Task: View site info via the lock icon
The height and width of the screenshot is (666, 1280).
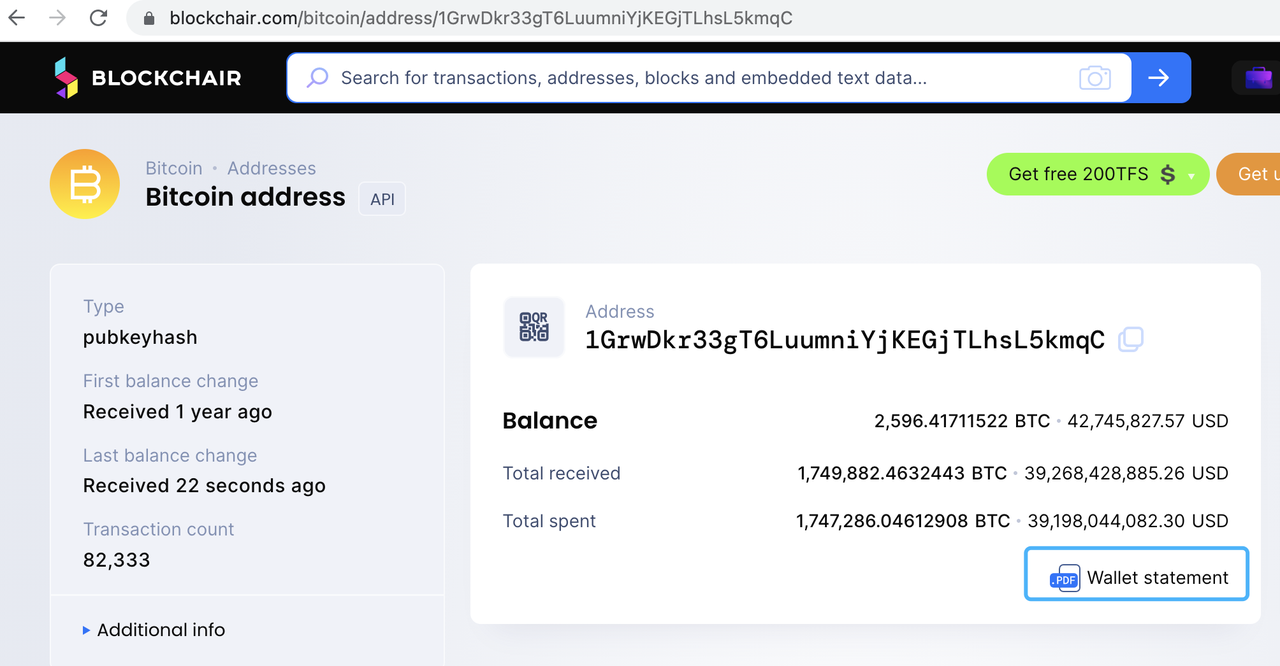Action: [x=149, y=18]
